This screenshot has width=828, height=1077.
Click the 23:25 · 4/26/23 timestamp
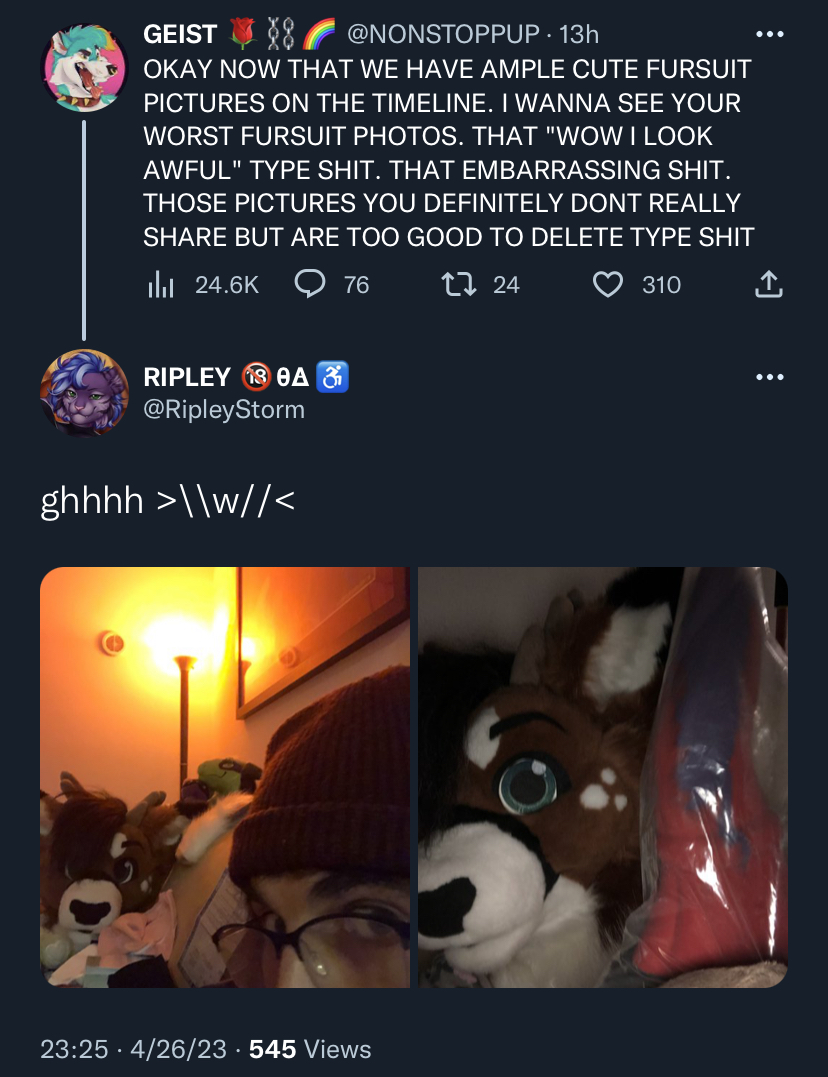coord(133,1049)
